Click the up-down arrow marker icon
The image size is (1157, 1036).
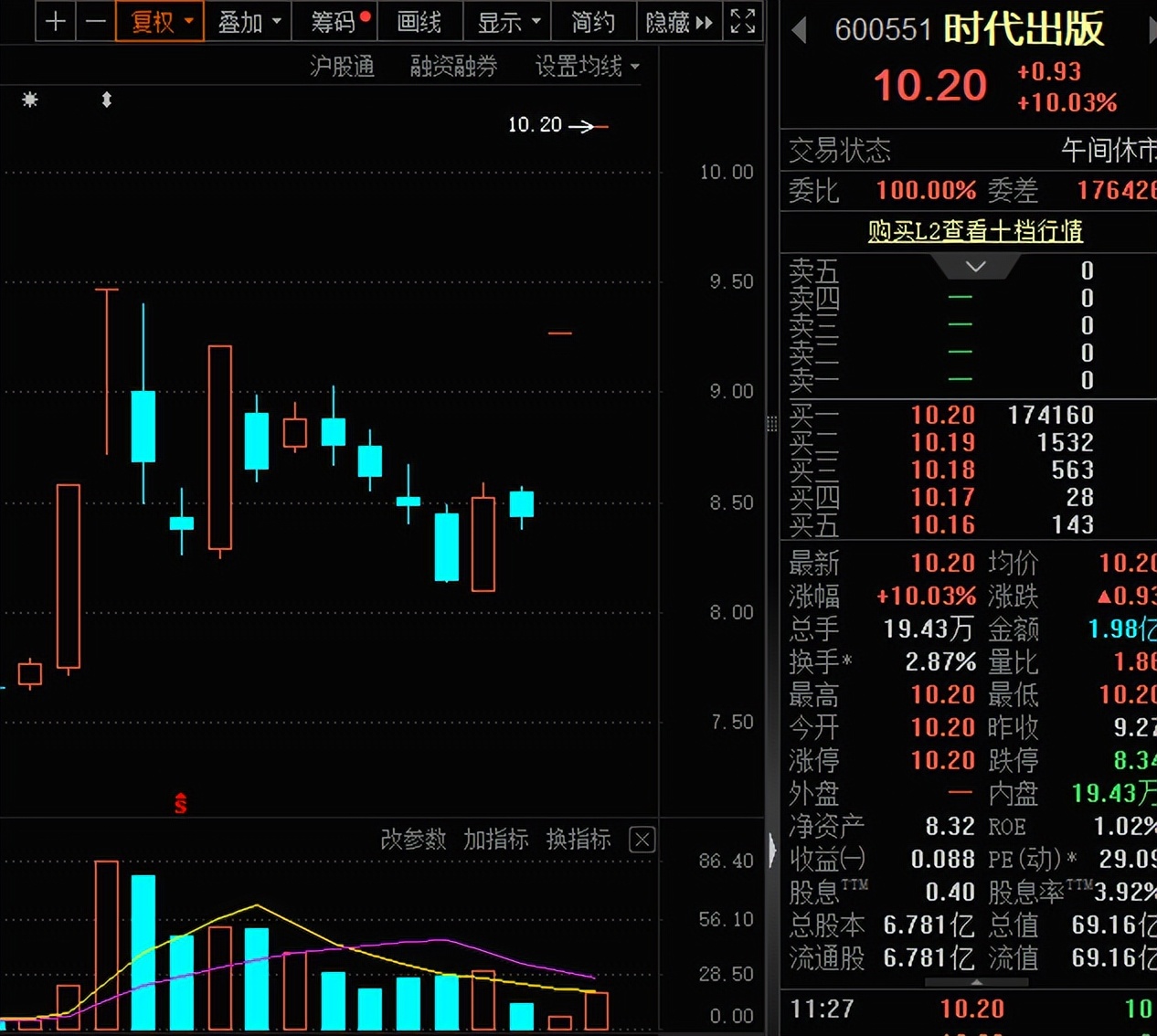pos(107,100)
